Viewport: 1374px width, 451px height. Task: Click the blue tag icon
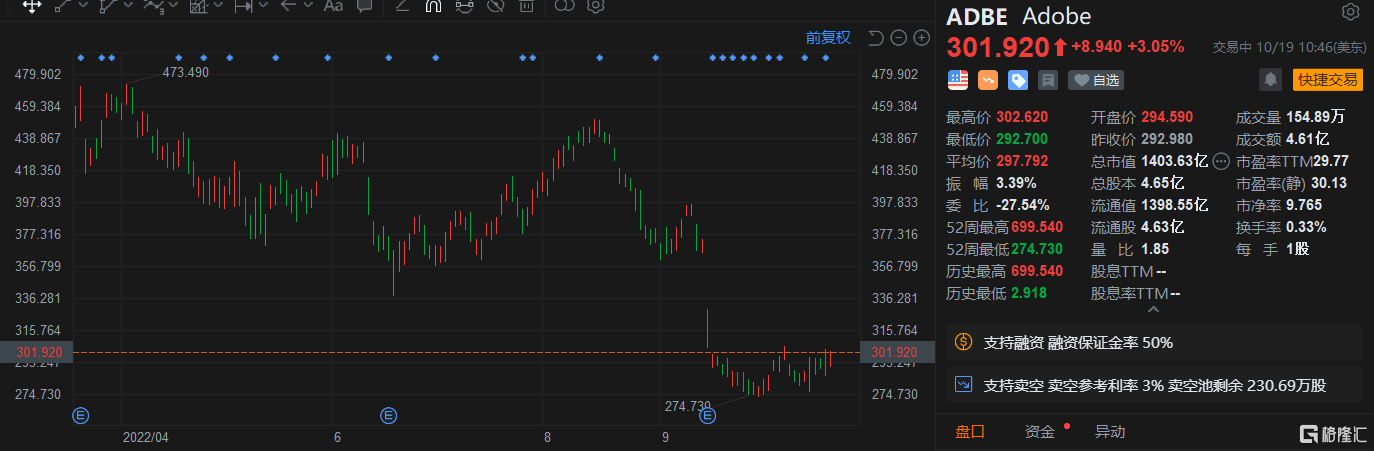[x=1018, y=80]
